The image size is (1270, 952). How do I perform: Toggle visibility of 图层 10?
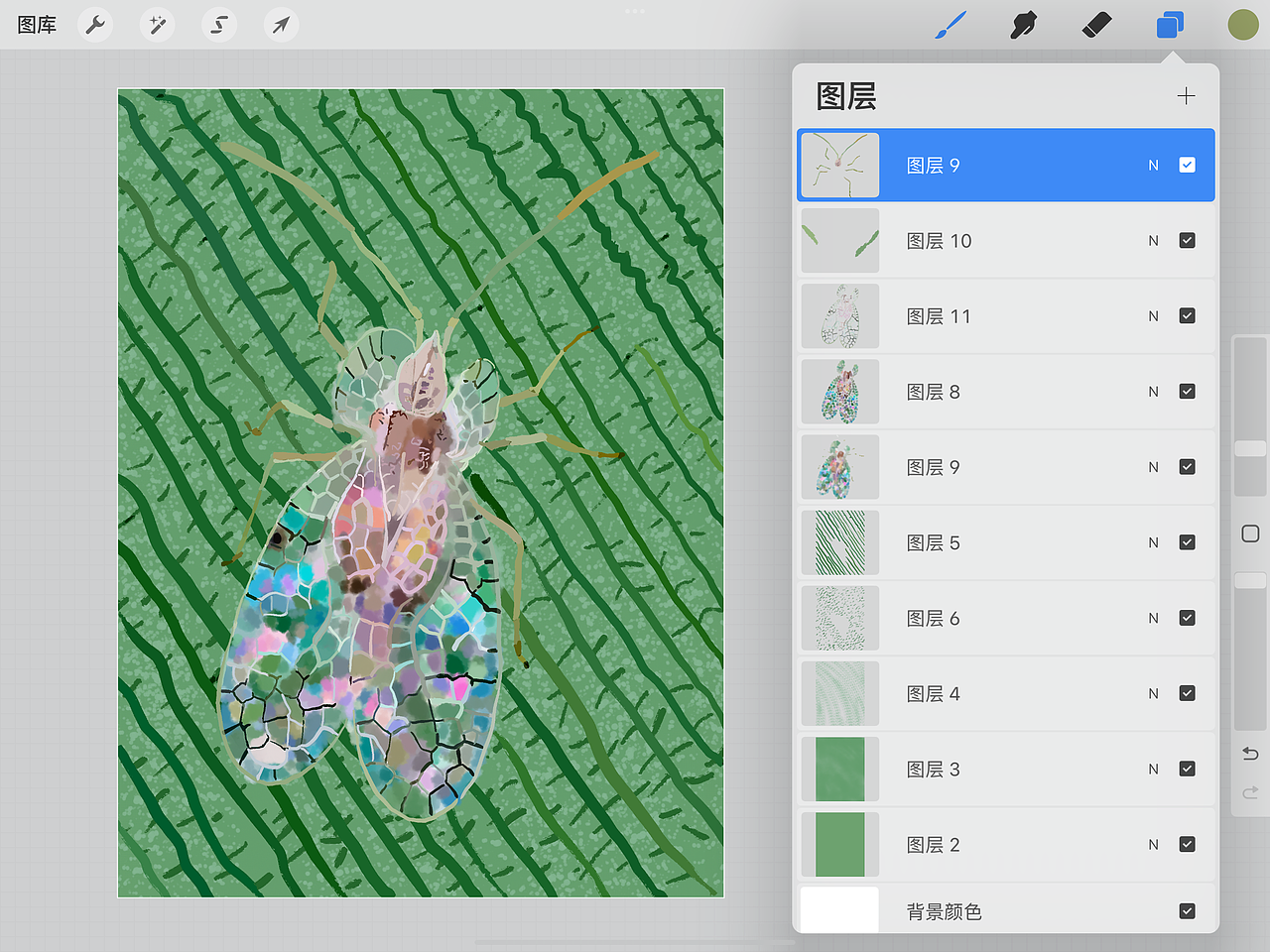pos(1187,240)
